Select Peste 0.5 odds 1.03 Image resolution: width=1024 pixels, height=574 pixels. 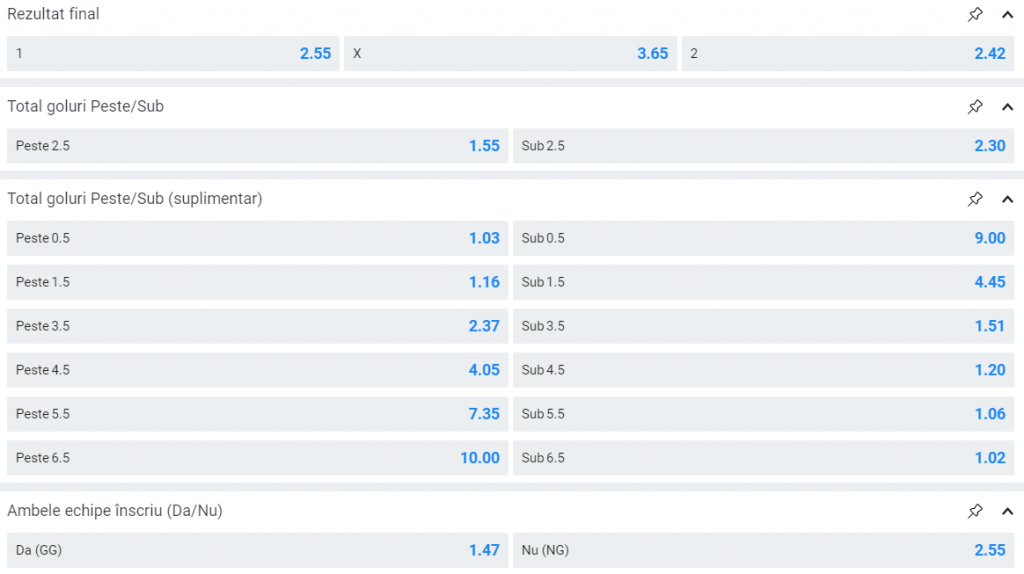[257, 238]
